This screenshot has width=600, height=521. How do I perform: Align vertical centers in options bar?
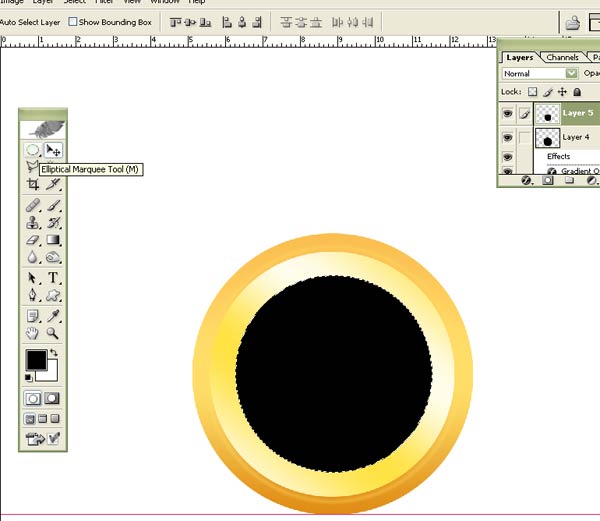coord(190,23)
